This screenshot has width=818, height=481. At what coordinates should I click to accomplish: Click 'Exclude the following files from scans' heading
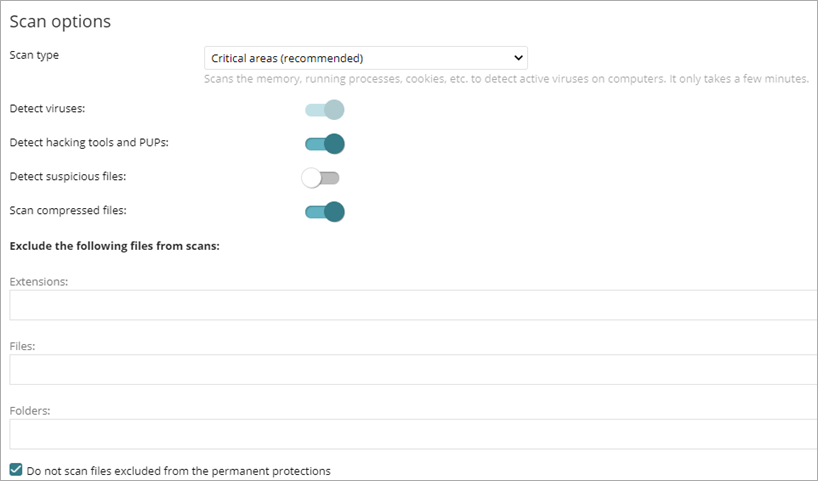point(114,245)
